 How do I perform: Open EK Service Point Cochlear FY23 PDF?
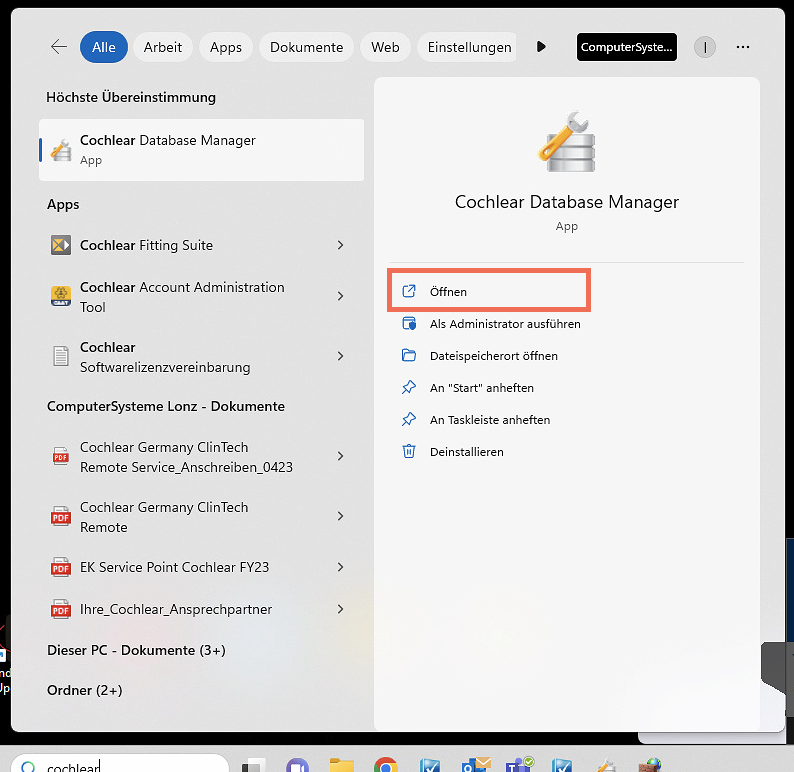(174, 567)
